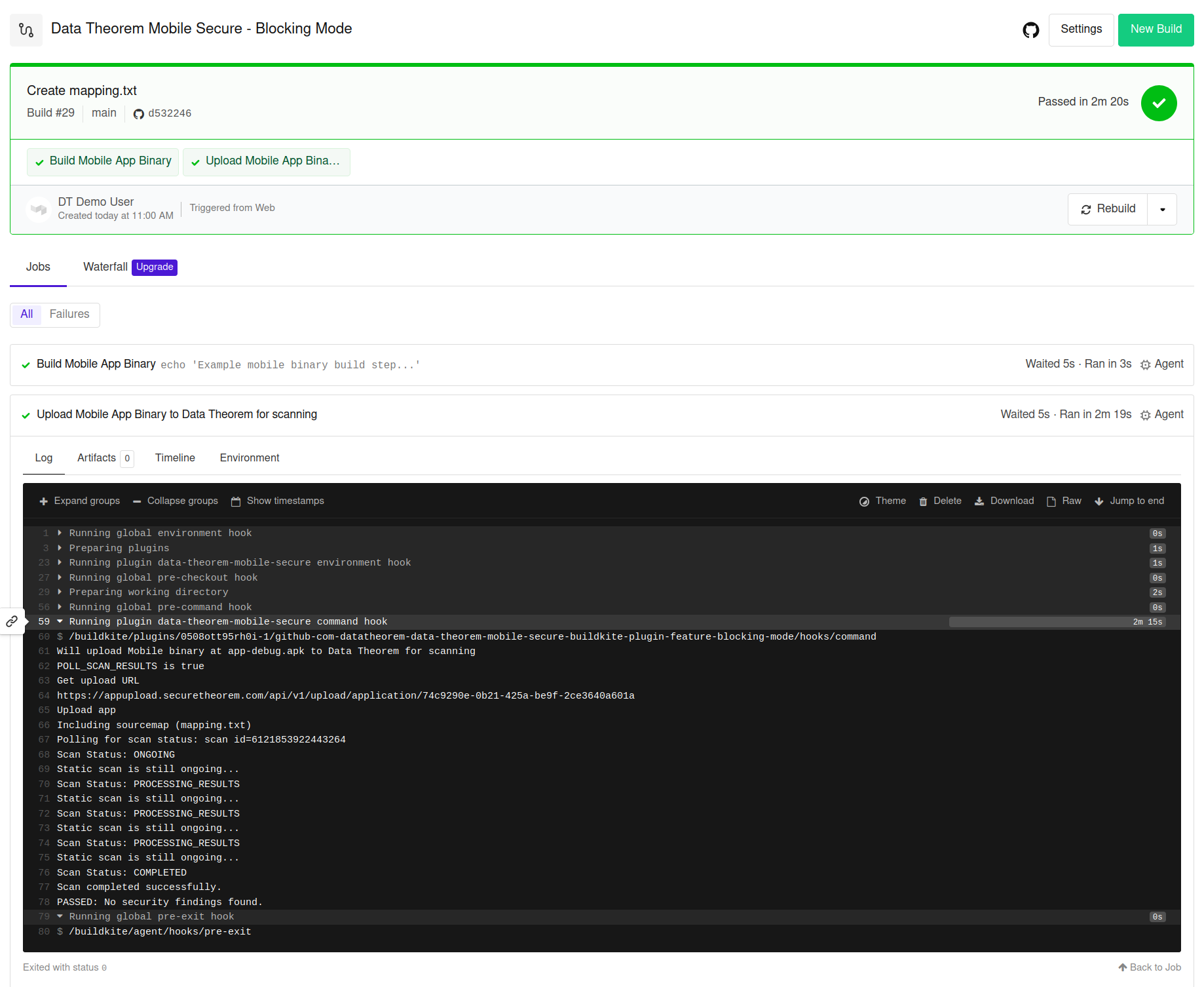The width and height of the screenshot is (1204, 987).
Task: Open the Rebuild options dropdown arrow
Action: click(x=1163, y=210)
